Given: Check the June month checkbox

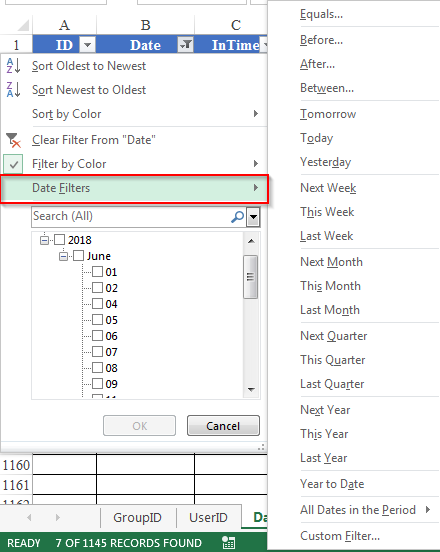Looking at the screenshot, I should tap(78, 256).
